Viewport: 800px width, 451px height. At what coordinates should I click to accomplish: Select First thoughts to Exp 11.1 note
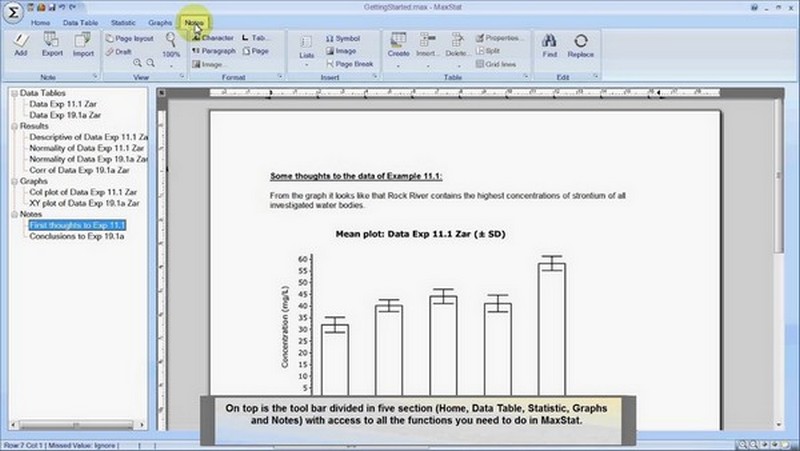click(77, 225)
